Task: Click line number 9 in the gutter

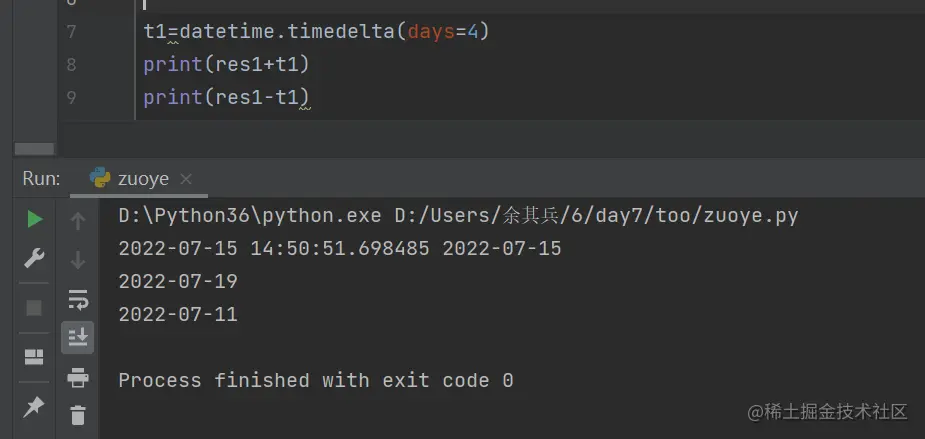Action: click(x=70, y=97)
